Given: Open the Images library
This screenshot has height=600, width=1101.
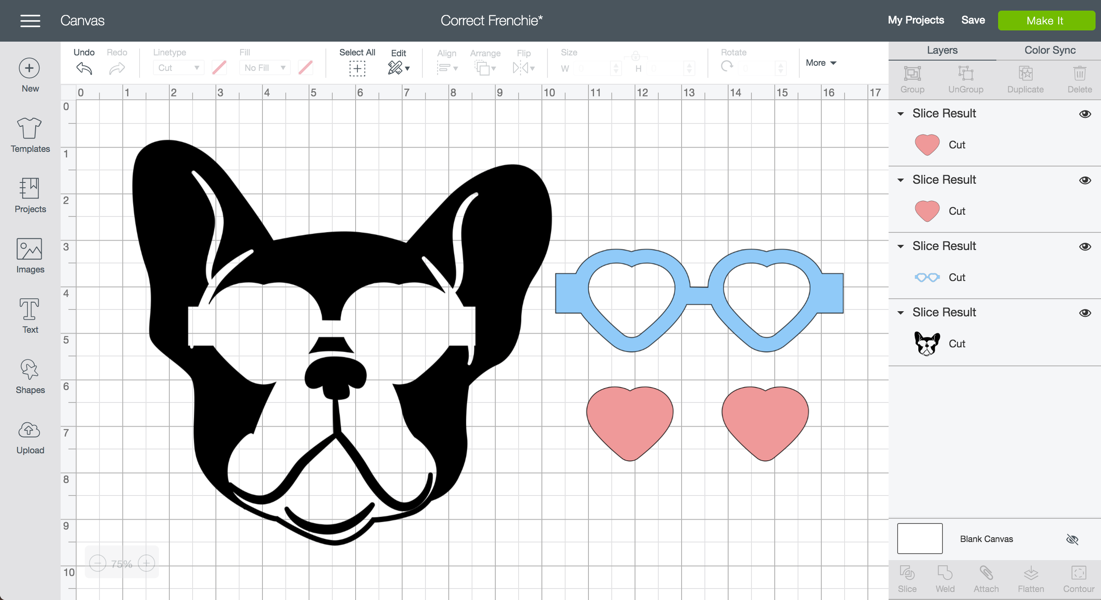Looking at the screenshot, I should (30, 255).
